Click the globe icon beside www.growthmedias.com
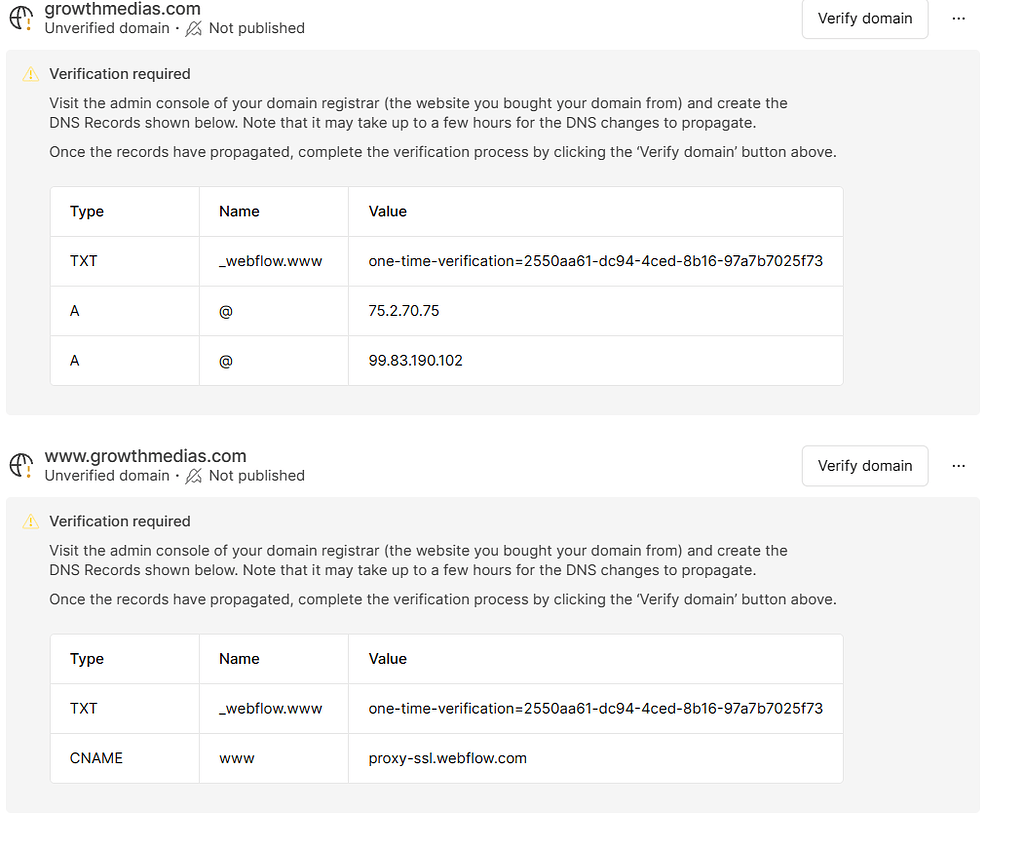The height and width of the screenshot is (848, 1024). point(21,464)
